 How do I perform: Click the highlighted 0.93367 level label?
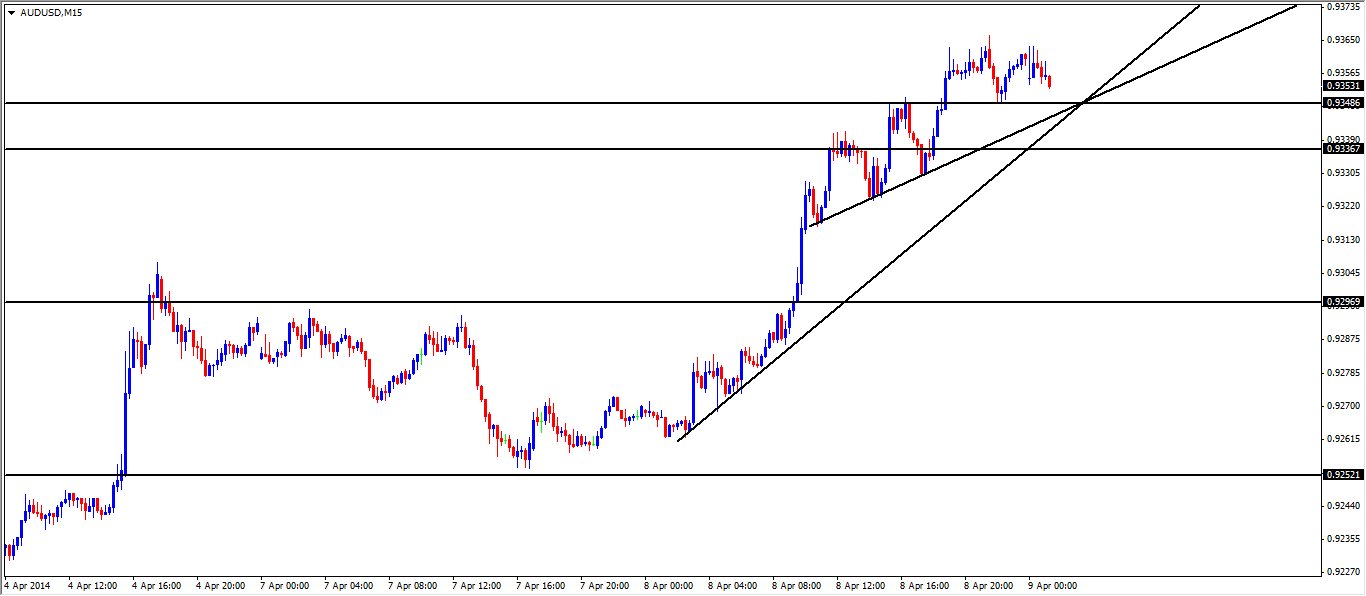1342,149
